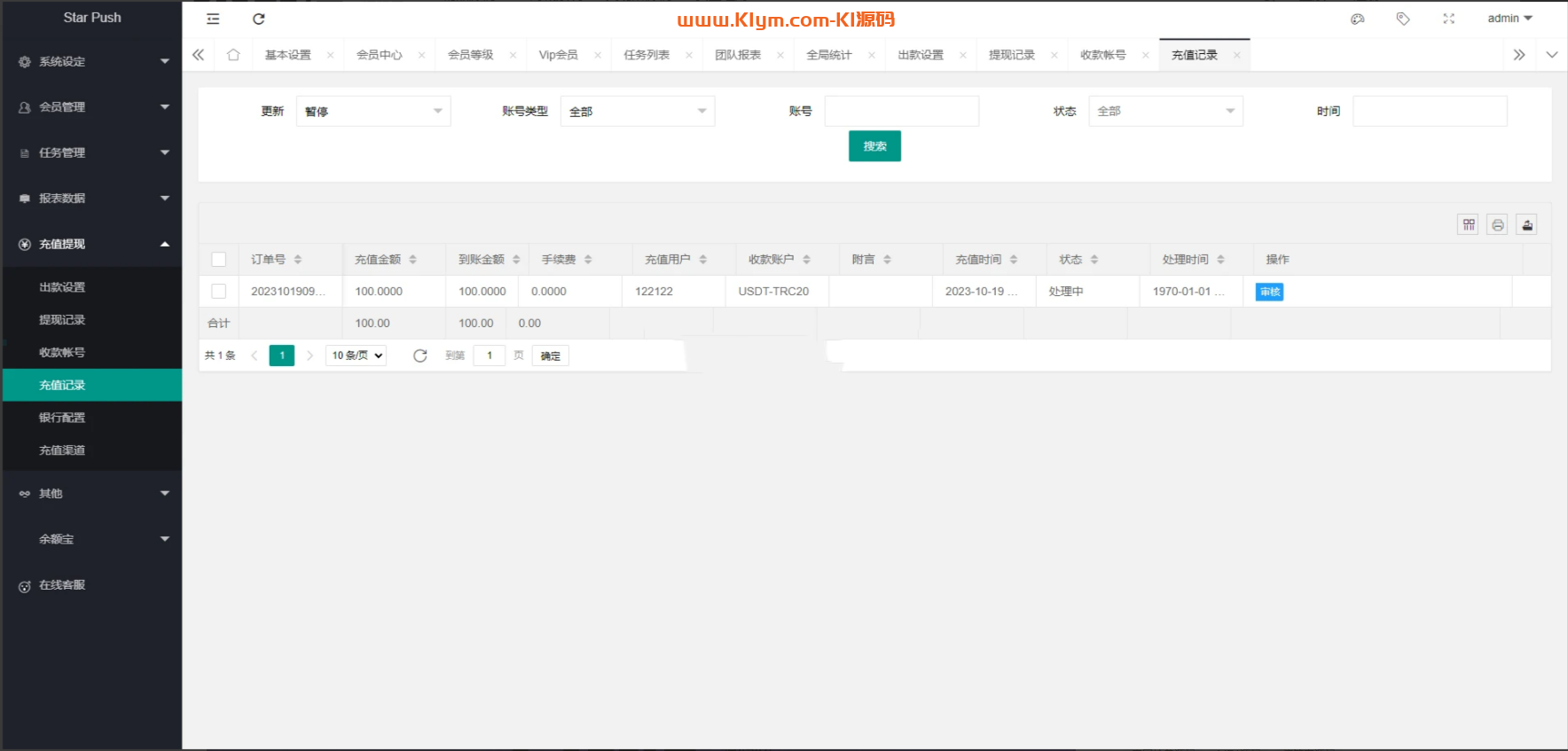Click the blue 审核 button in row

tap(1269, 292)
